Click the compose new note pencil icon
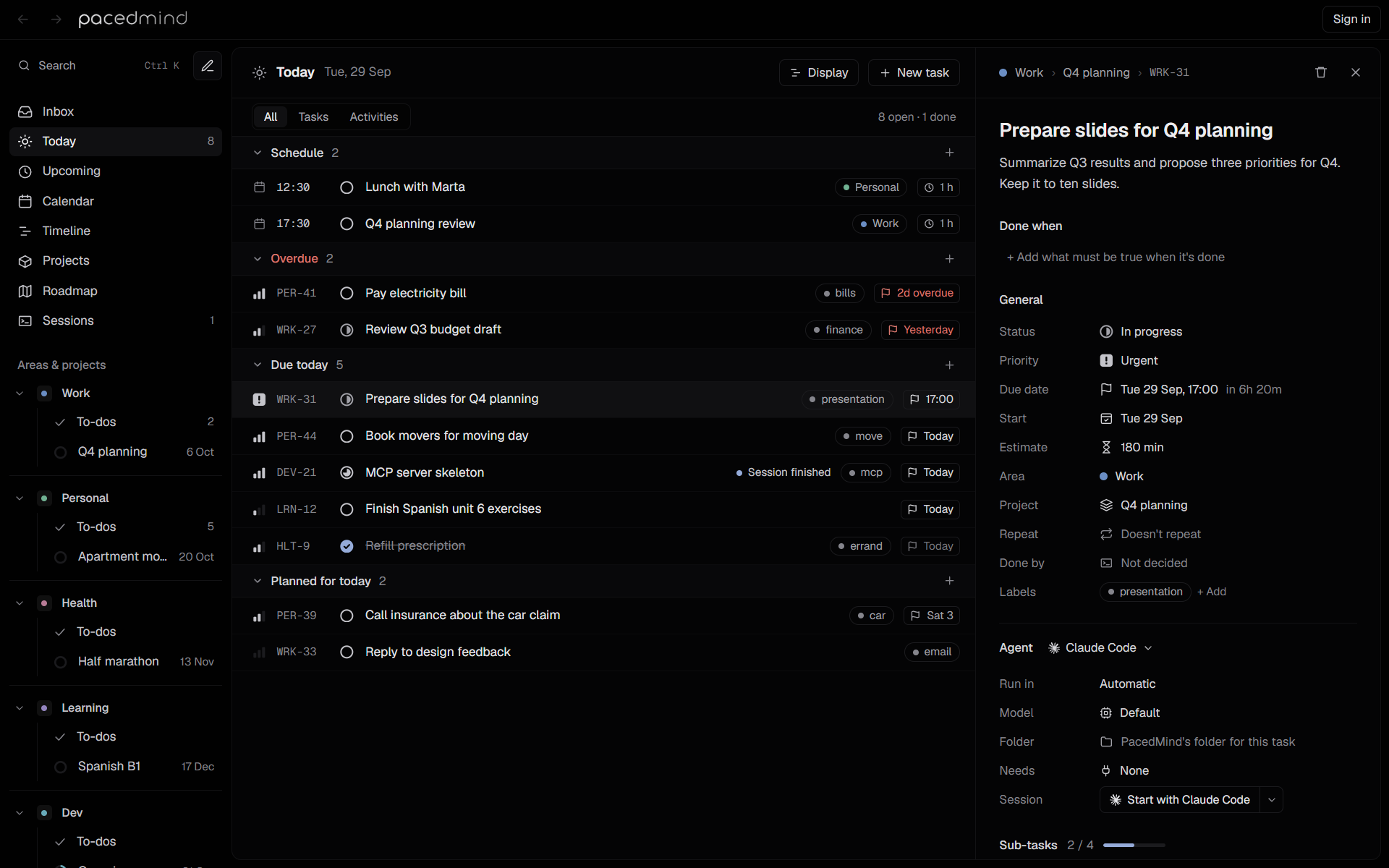 click(208, 66)
